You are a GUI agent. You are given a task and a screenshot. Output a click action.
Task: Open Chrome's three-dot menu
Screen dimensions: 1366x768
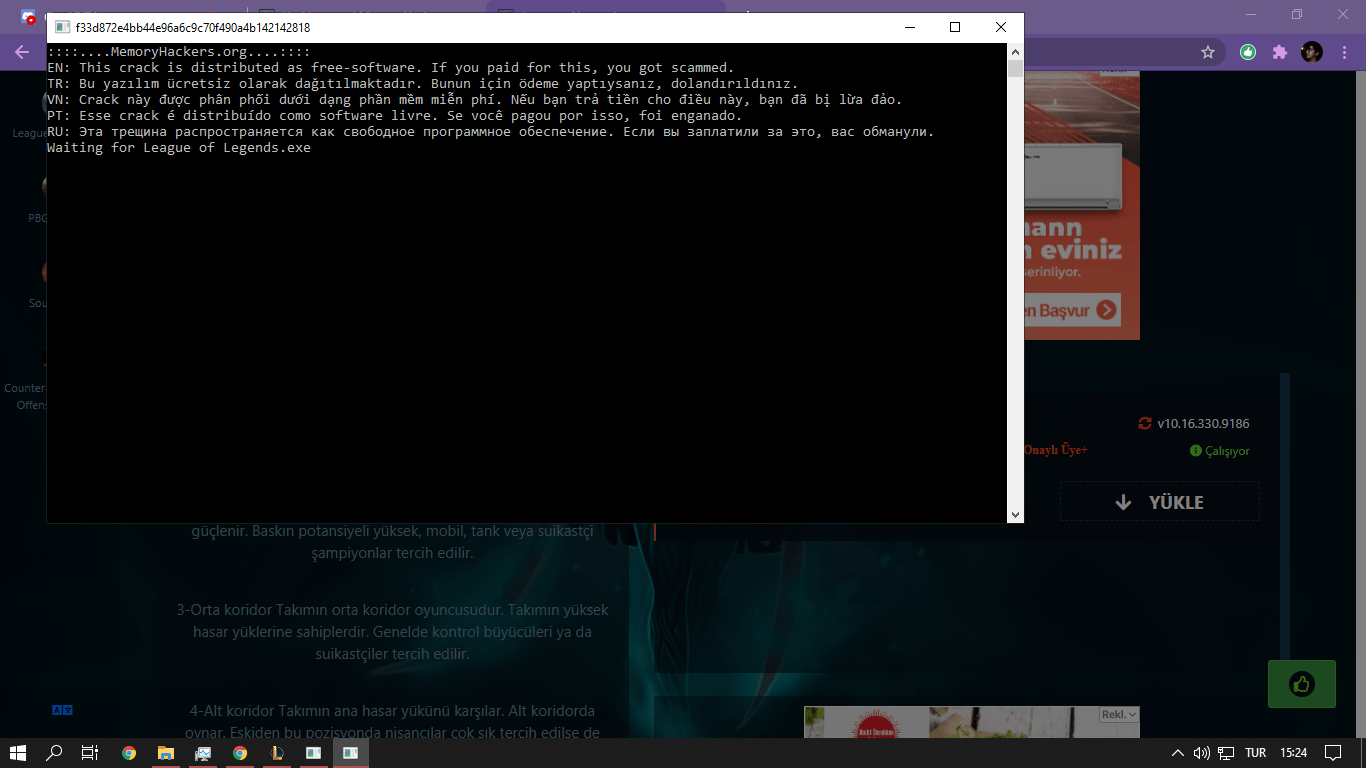(x=1343, y=52)
